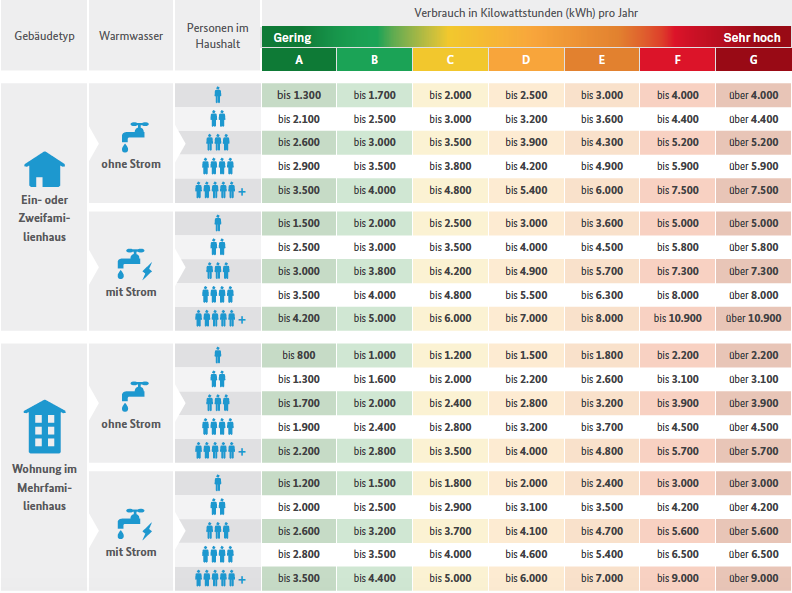Screen dimensions: 792x593
Task: Click the Warmwasser column header
Action: click(x=131, y=36)
